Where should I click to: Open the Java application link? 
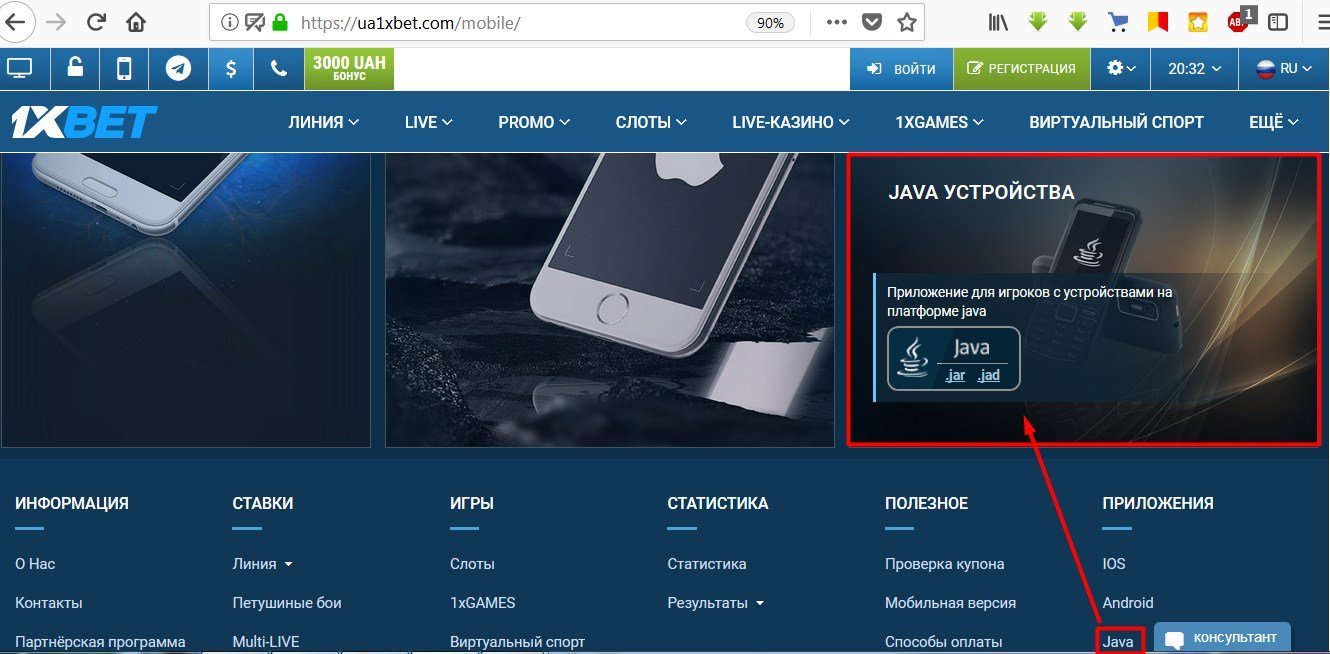[1119, 642]
